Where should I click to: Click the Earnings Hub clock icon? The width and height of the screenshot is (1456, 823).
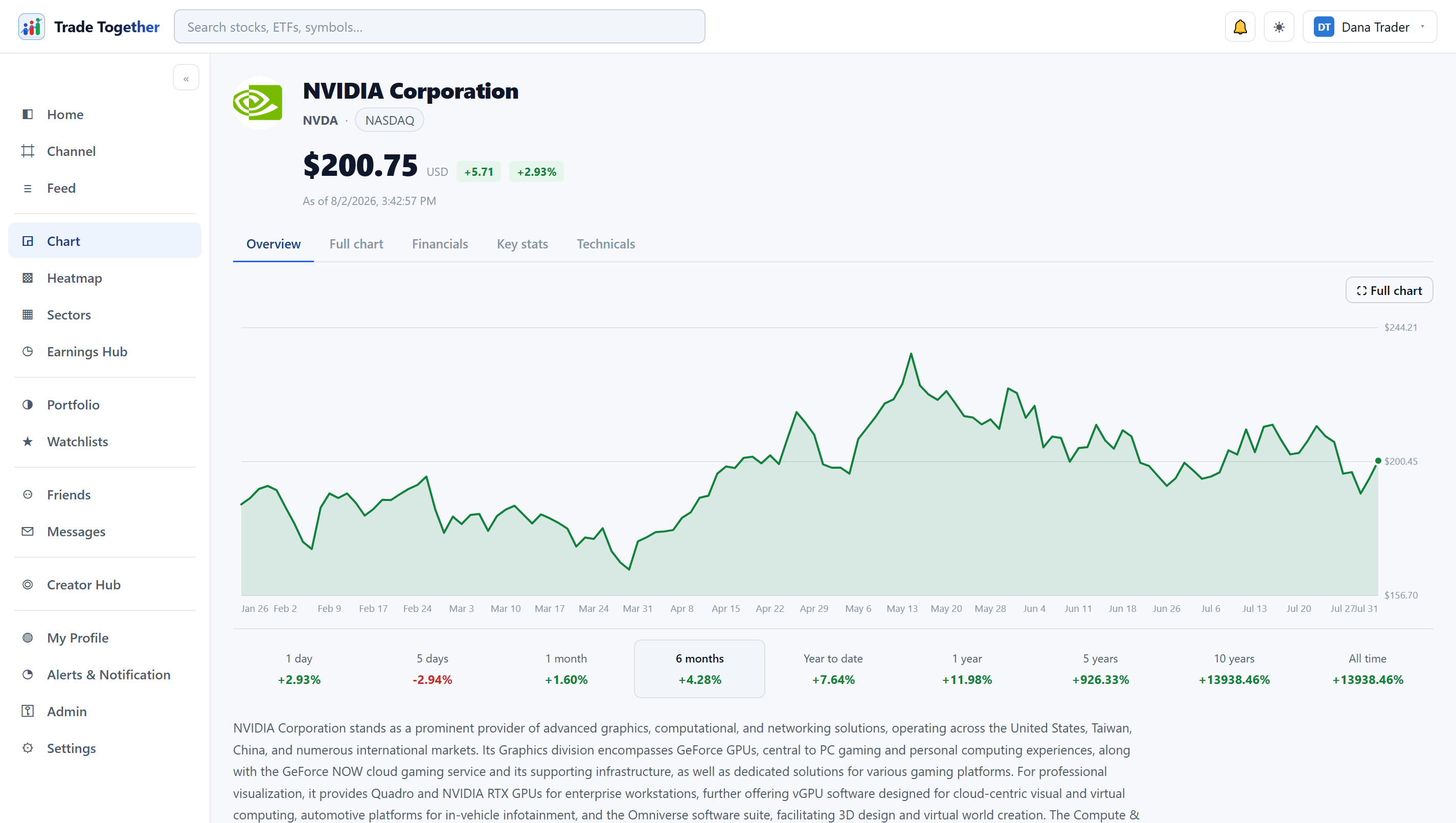(28, 352)
